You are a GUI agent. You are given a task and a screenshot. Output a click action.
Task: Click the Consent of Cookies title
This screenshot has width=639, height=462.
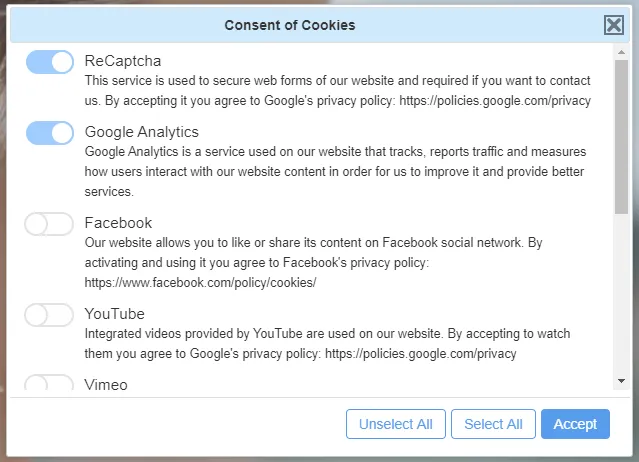pos(289,25)
